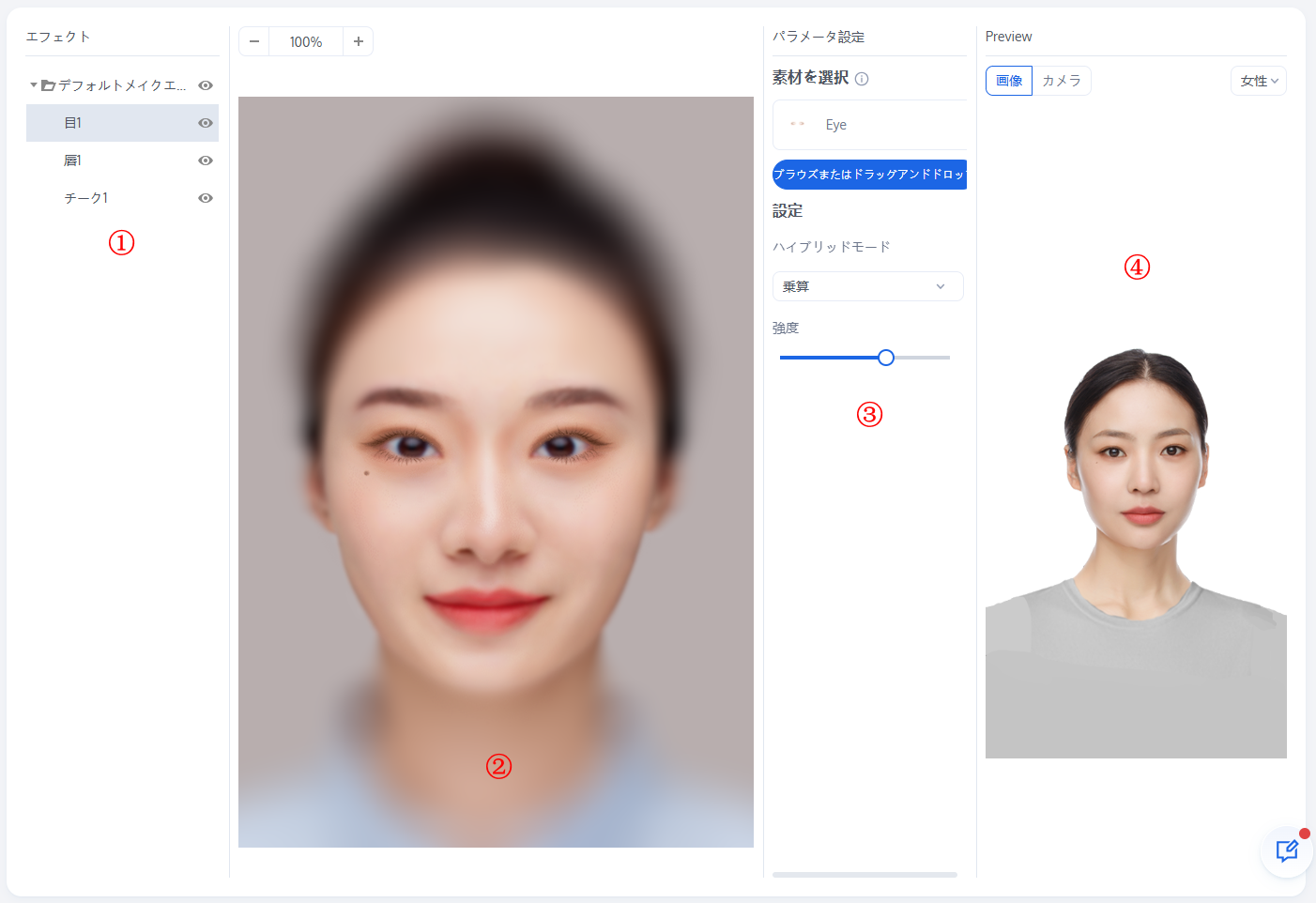The image size is (1316, 903).
Task: Open the 女性 gender dropdown
Action: coord(1258,81)
